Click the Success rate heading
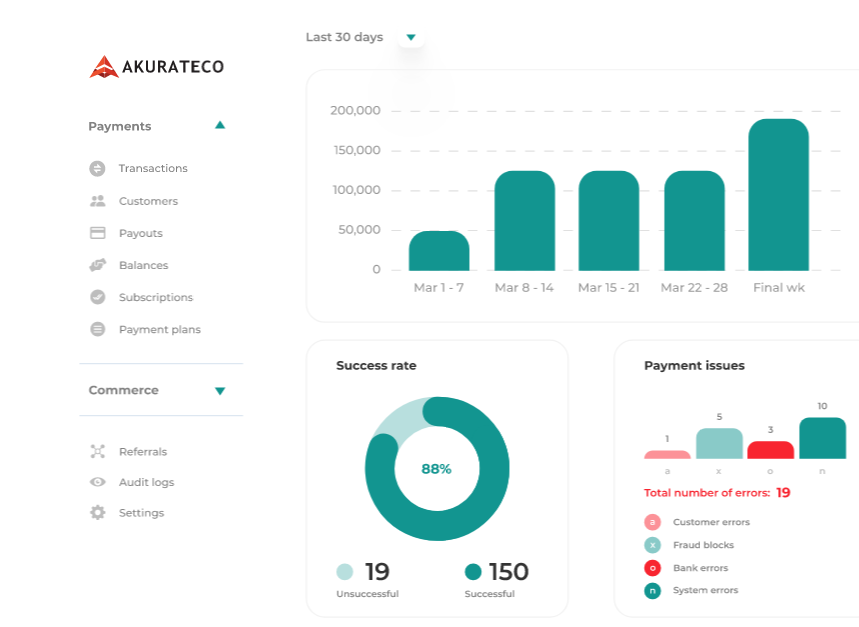The image size is (859, 627). pyautogui.click(x=376, y=366)
